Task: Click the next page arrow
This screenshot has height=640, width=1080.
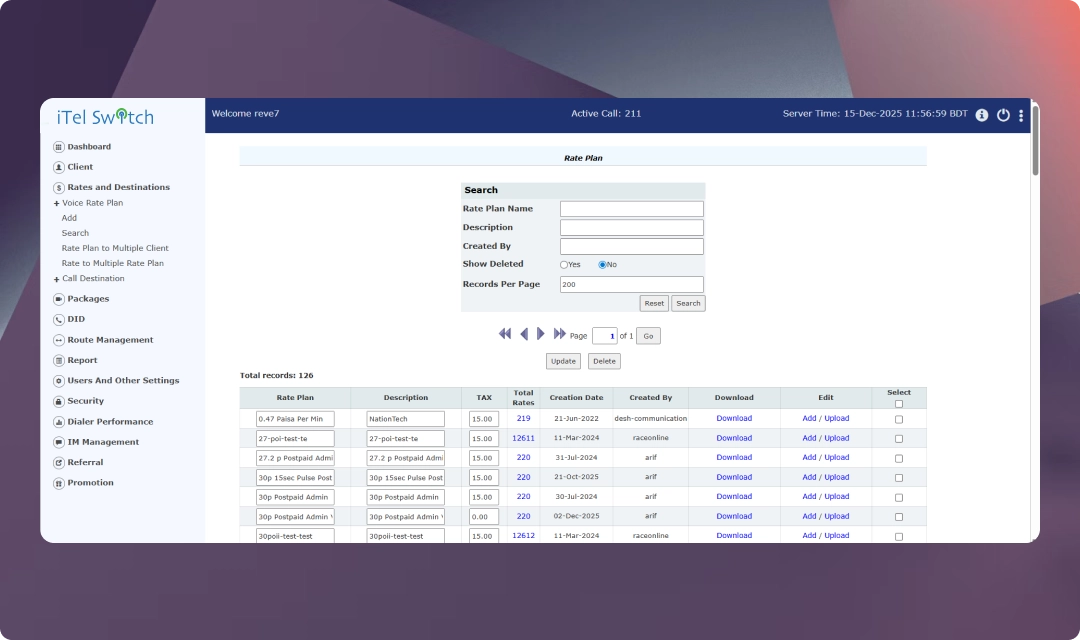Action: 541,334
